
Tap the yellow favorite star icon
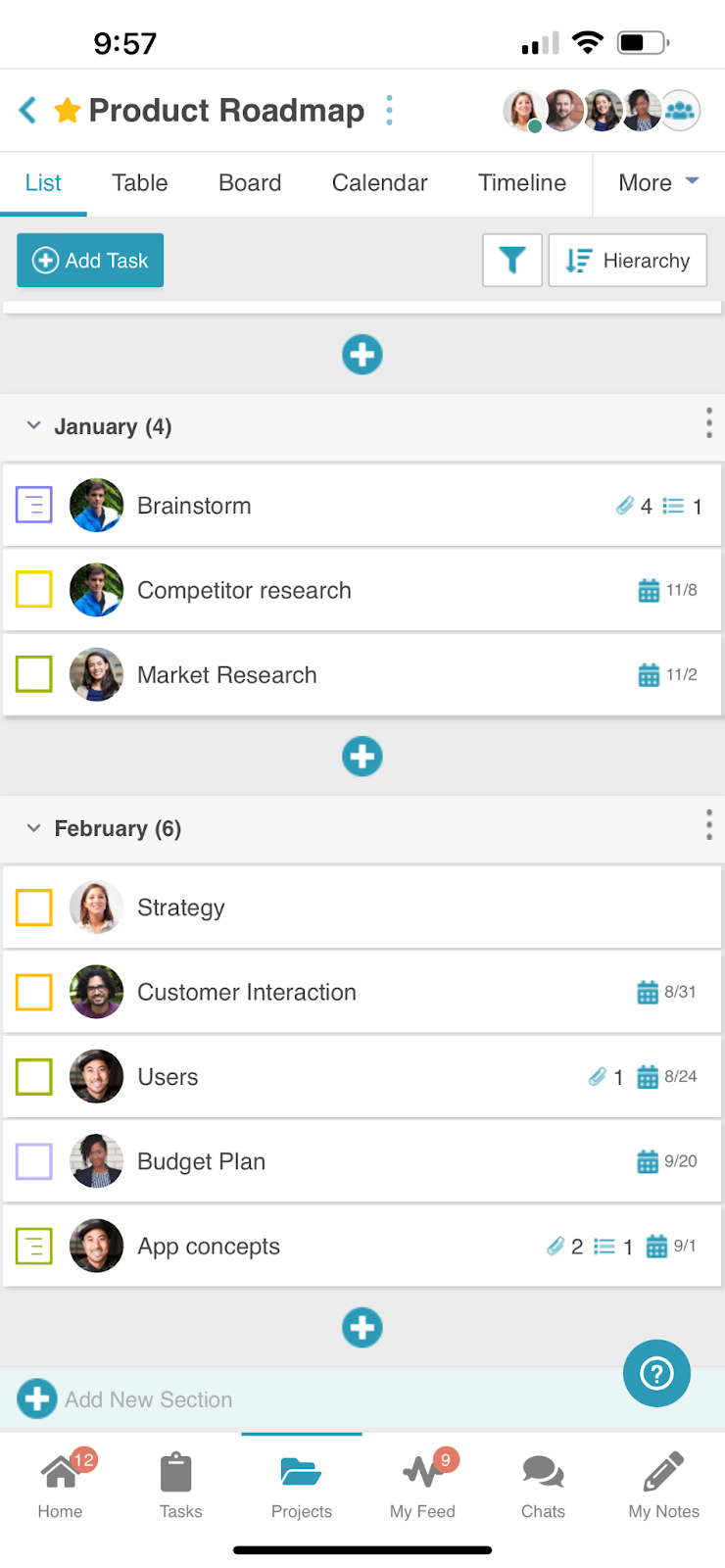point(68,111)
